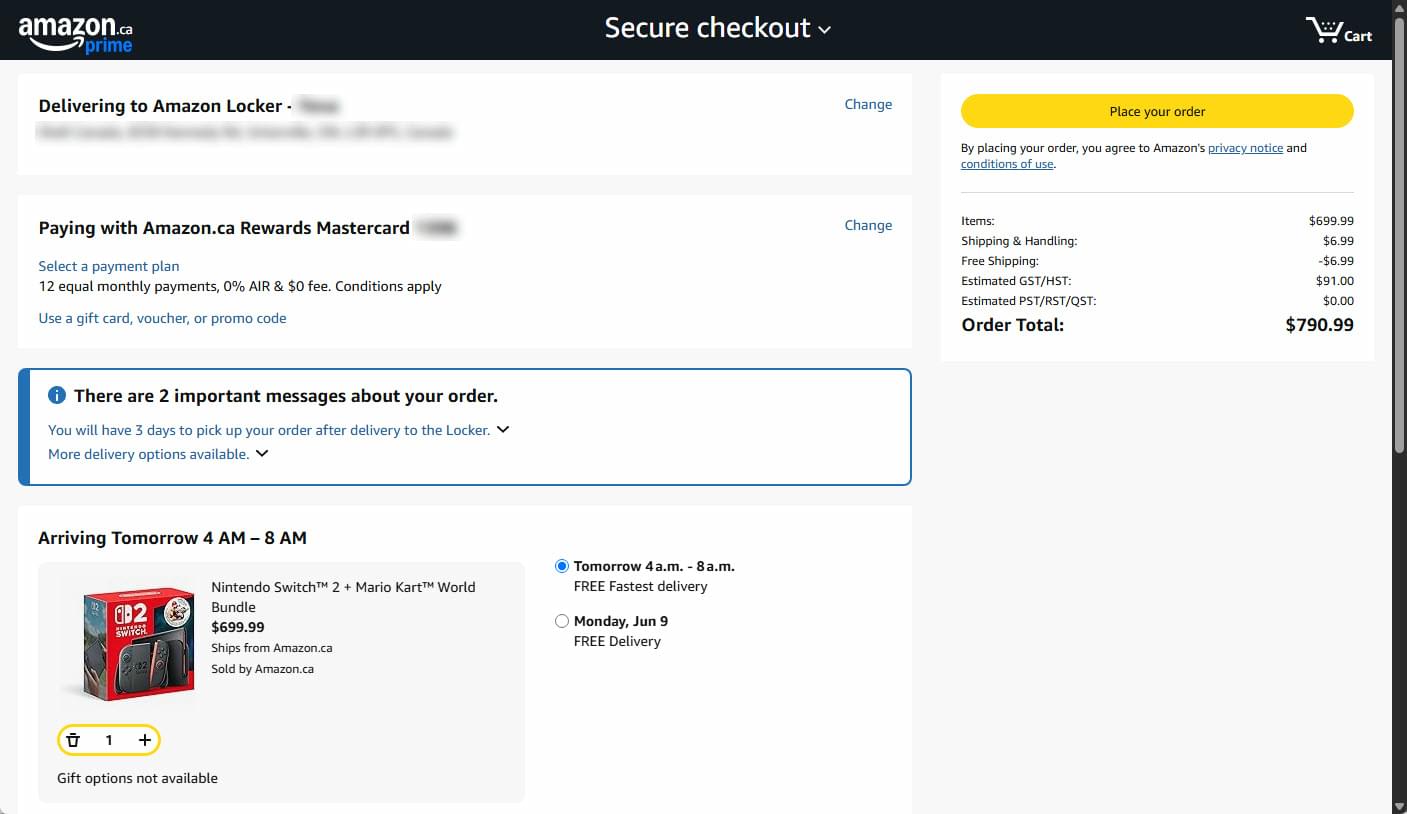Expand the Locker pickup message chevron
This screenshot has width=1407, height=814.
pyautogui.click(x=503, y=429)
